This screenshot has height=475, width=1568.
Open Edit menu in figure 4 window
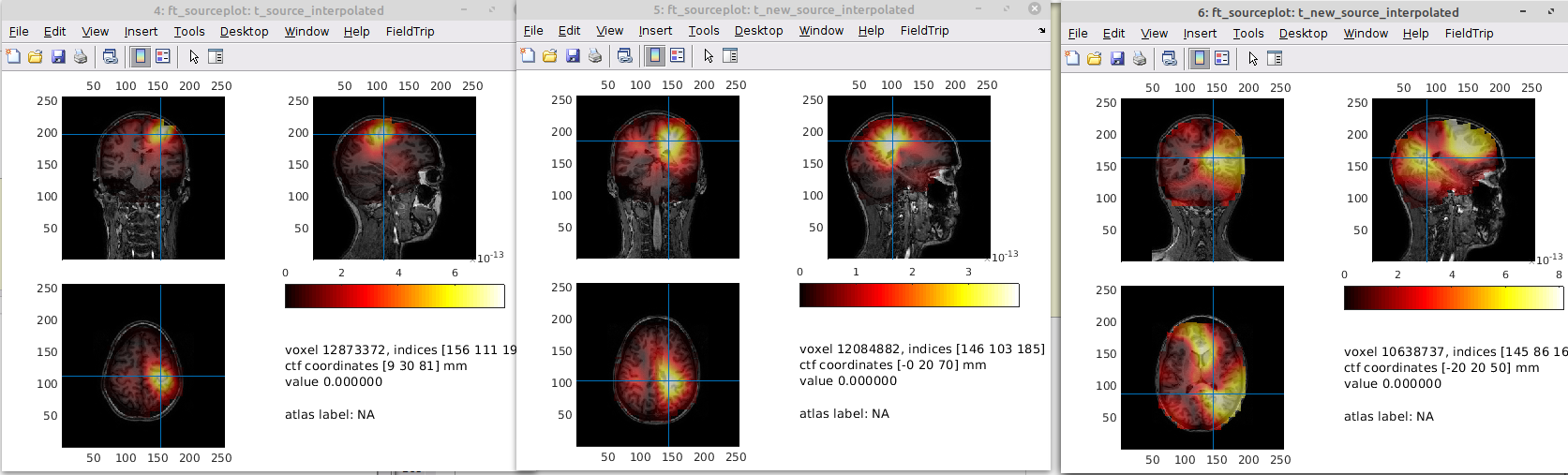pos(55,31)
